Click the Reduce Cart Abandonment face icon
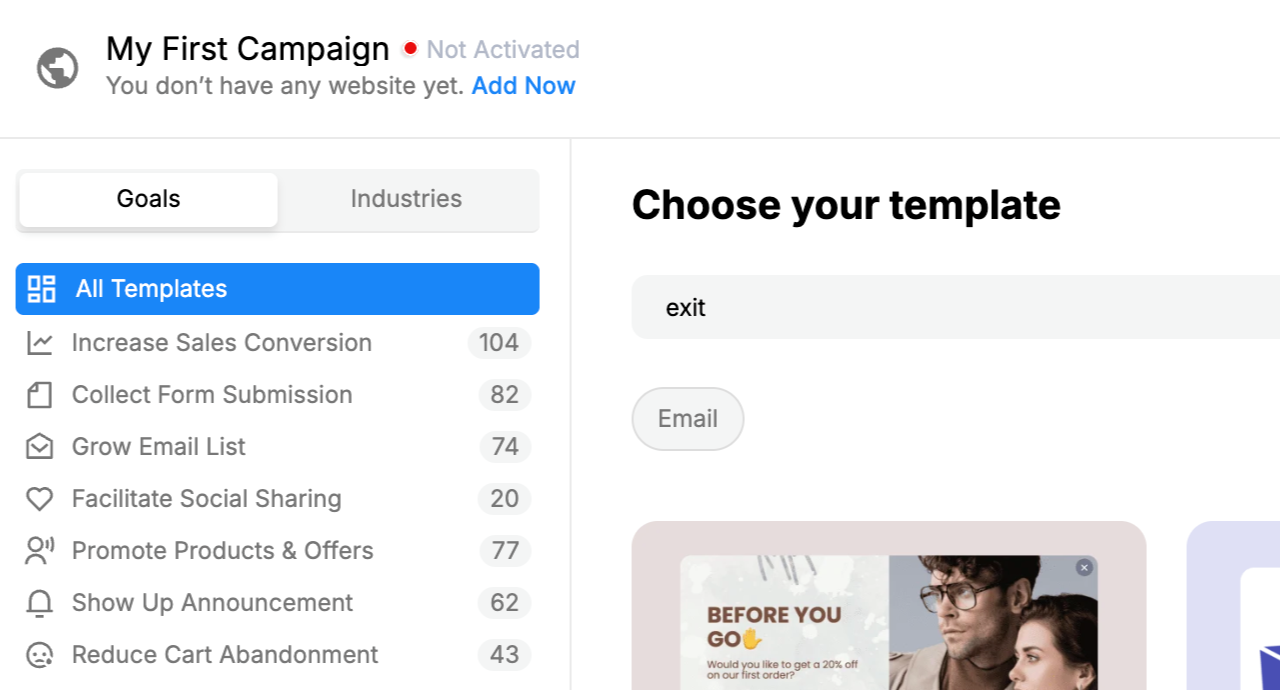Viewport: 1280px width, 690px height. [40, 655]
